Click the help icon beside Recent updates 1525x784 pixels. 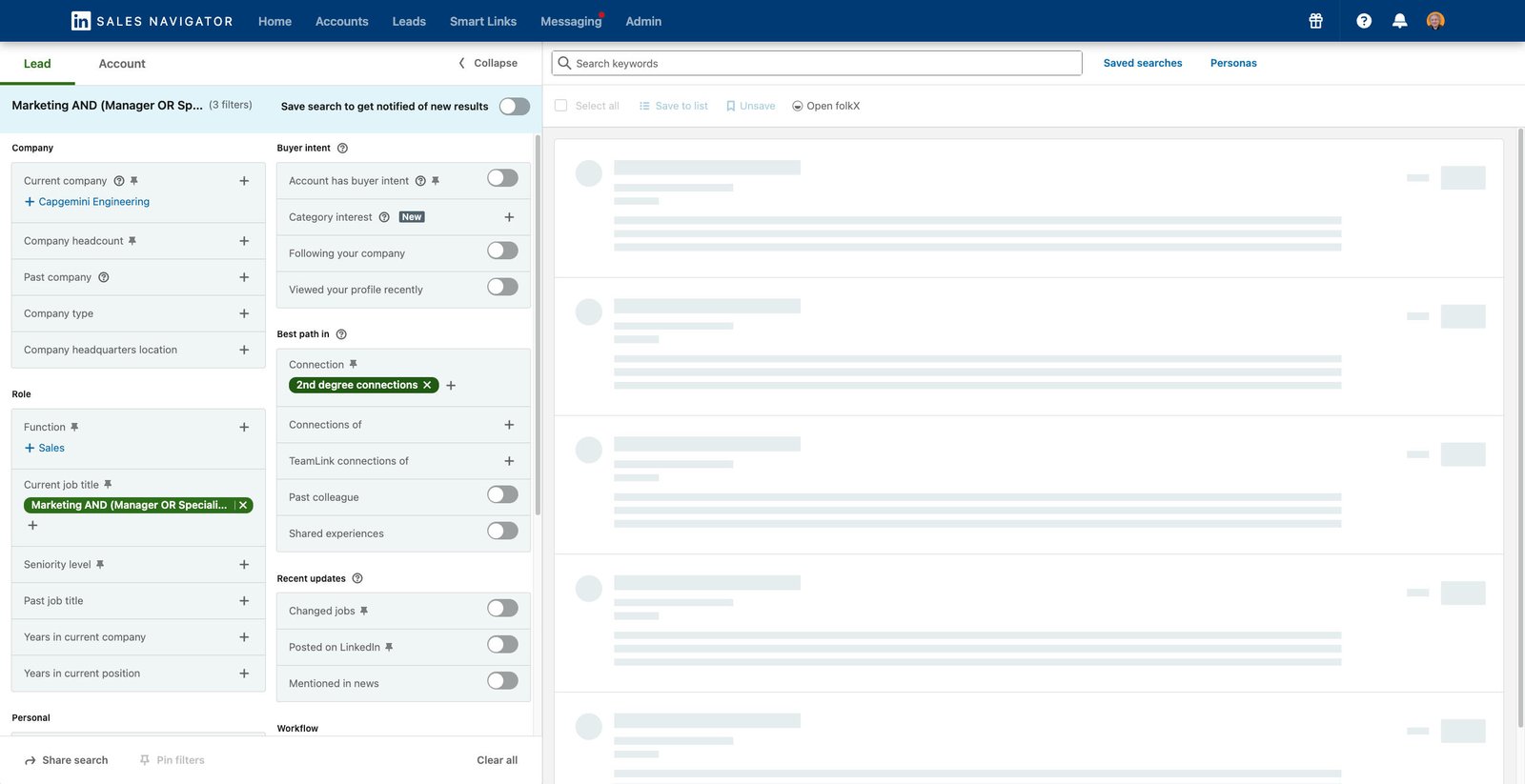point(357,579)
